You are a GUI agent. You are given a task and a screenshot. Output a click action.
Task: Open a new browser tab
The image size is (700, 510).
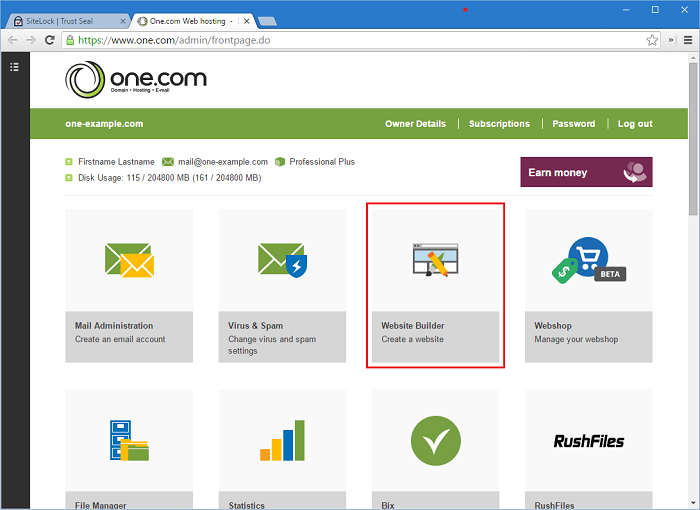pos(267,21)
